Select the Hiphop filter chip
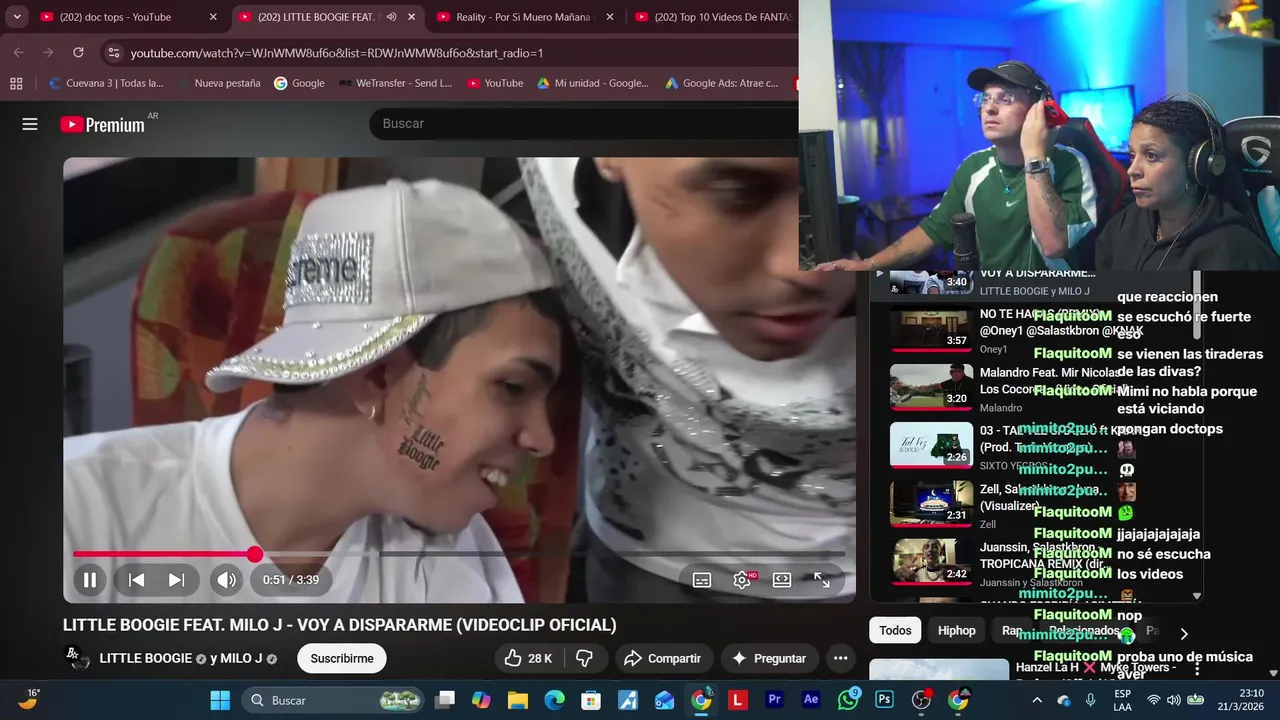 pyautogui.click(x=956, y=630)
